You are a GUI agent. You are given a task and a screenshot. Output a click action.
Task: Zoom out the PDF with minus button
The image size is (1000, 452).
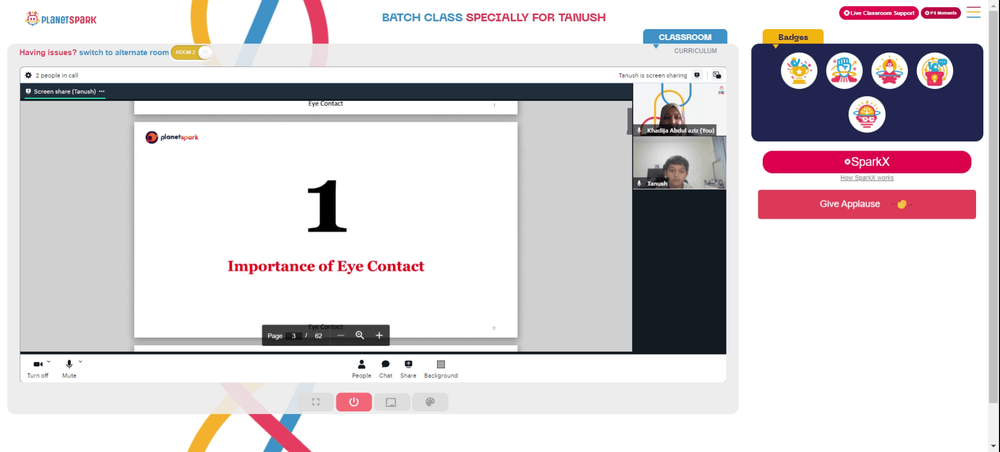coord(341,335)
